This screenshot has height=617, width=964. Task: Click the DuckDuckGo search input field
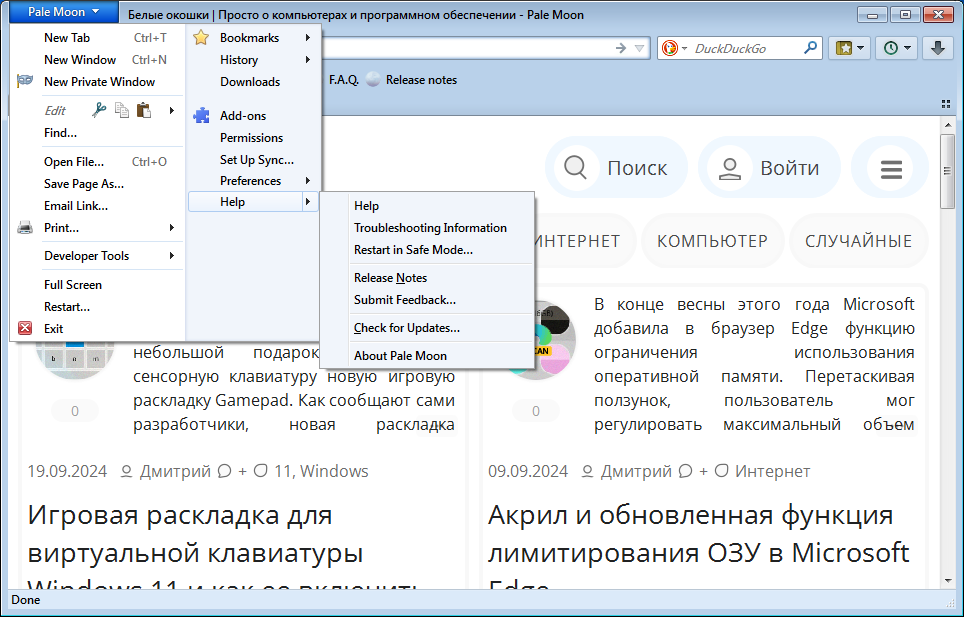[745, 49]
